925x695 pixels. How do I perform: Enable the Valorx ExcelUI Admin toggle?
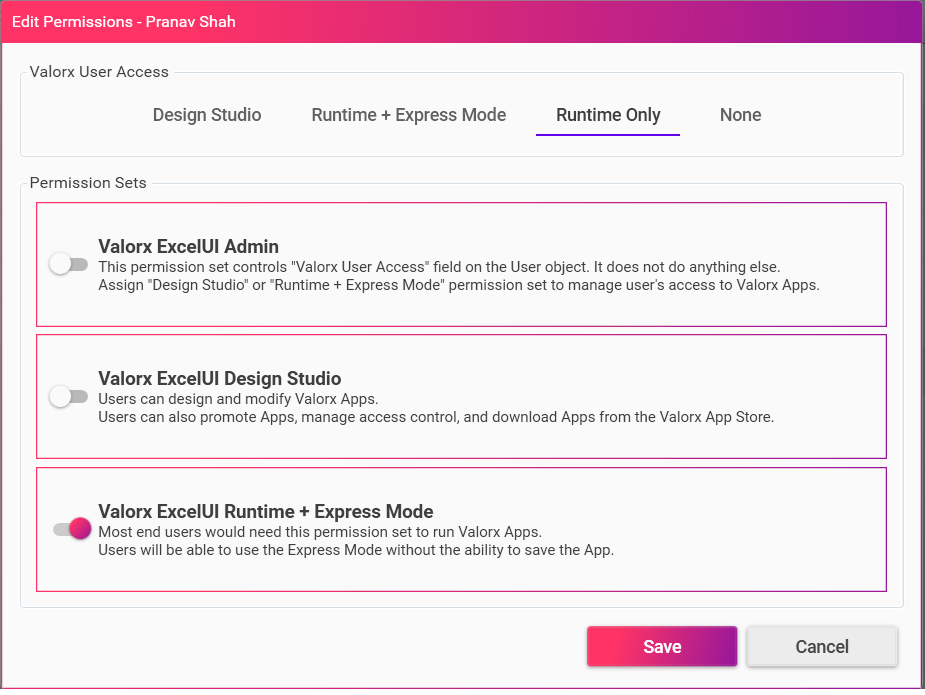[x=69, y=264]
